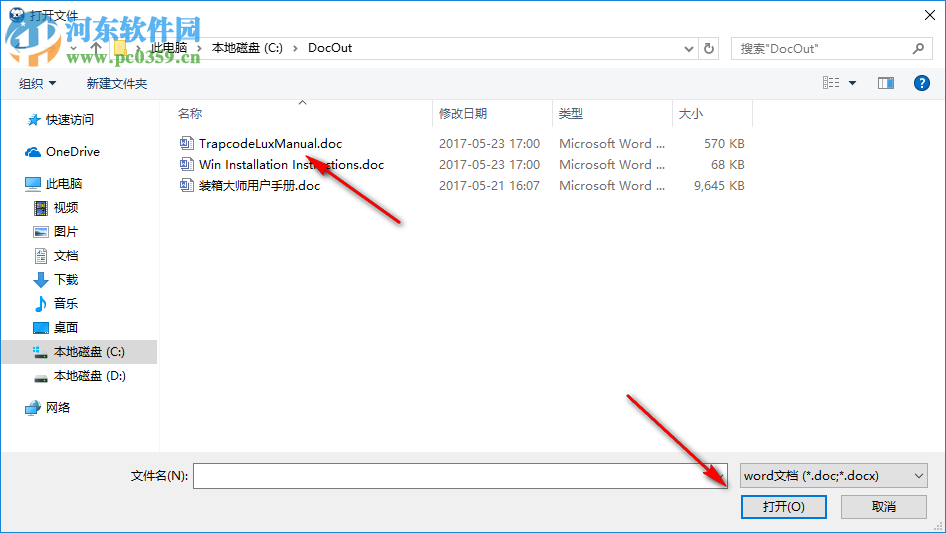
Task: Click the 2017-05-21 16:07 date cell
Action: pos(489,186)
